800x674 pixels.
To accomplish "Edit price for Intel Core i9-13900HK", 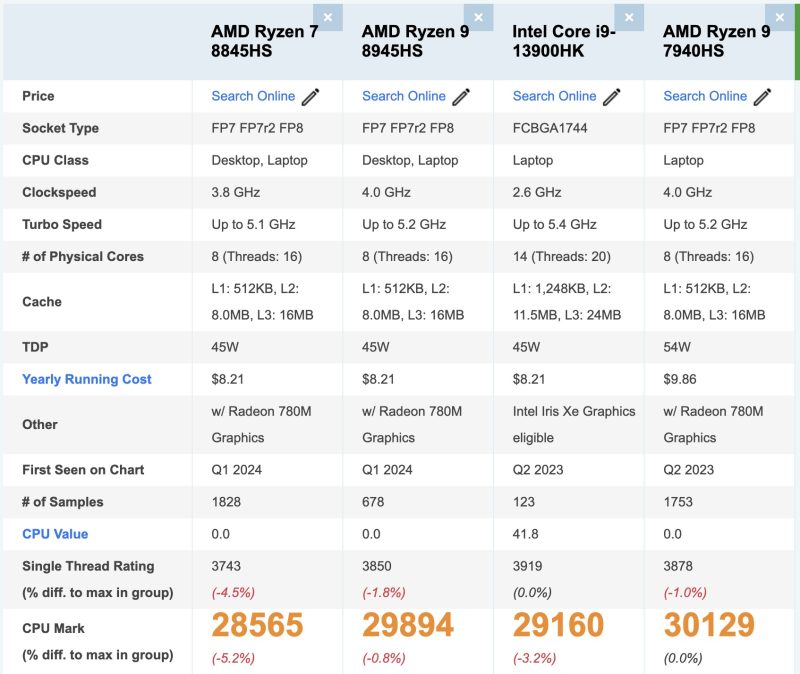I will click(x=612, y=97).
